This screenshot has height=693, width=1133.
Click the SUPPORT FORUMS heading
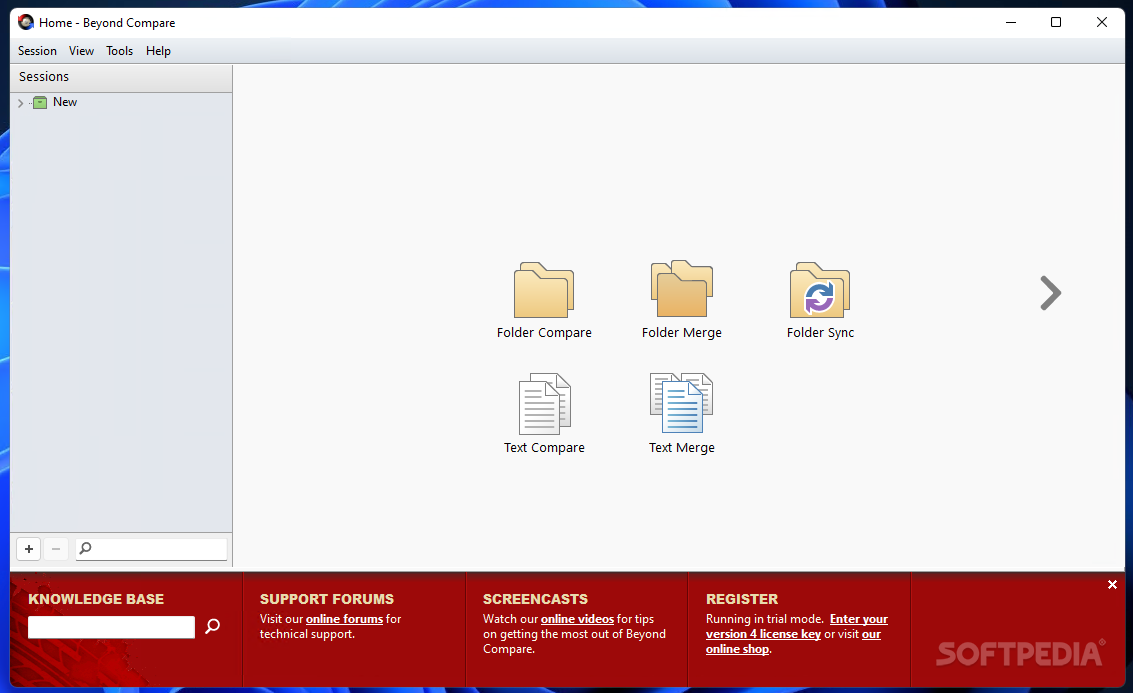tap(327, 599)
